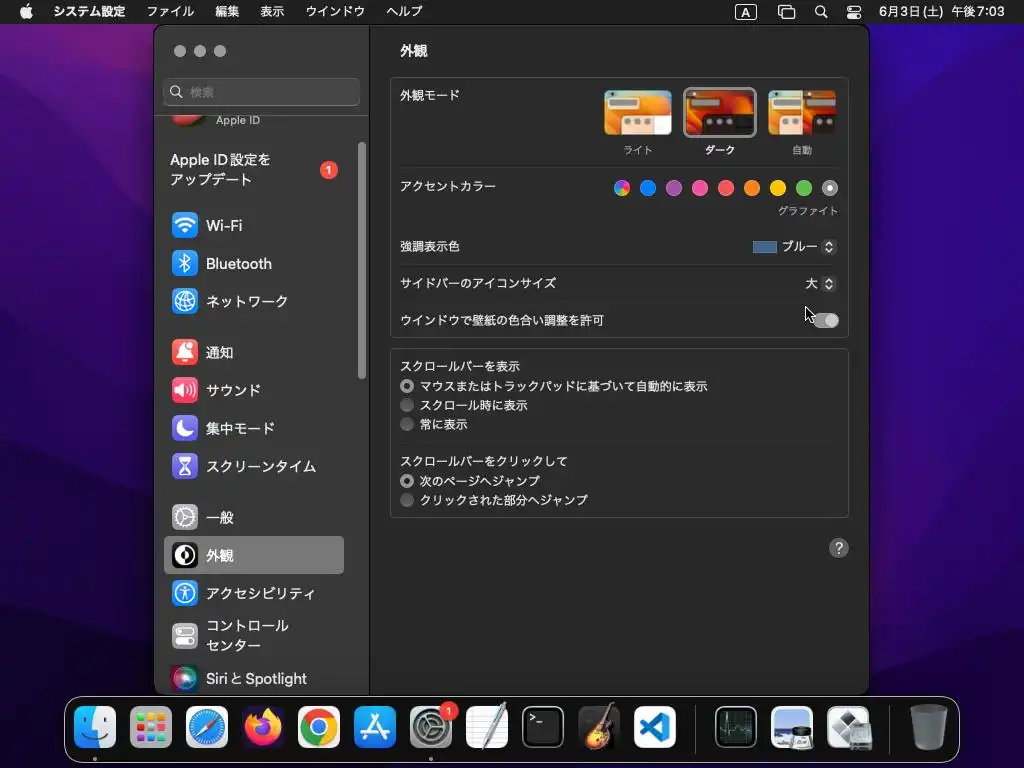Choose yellow accent color
Screen dimensions: 1024x768
778,188
